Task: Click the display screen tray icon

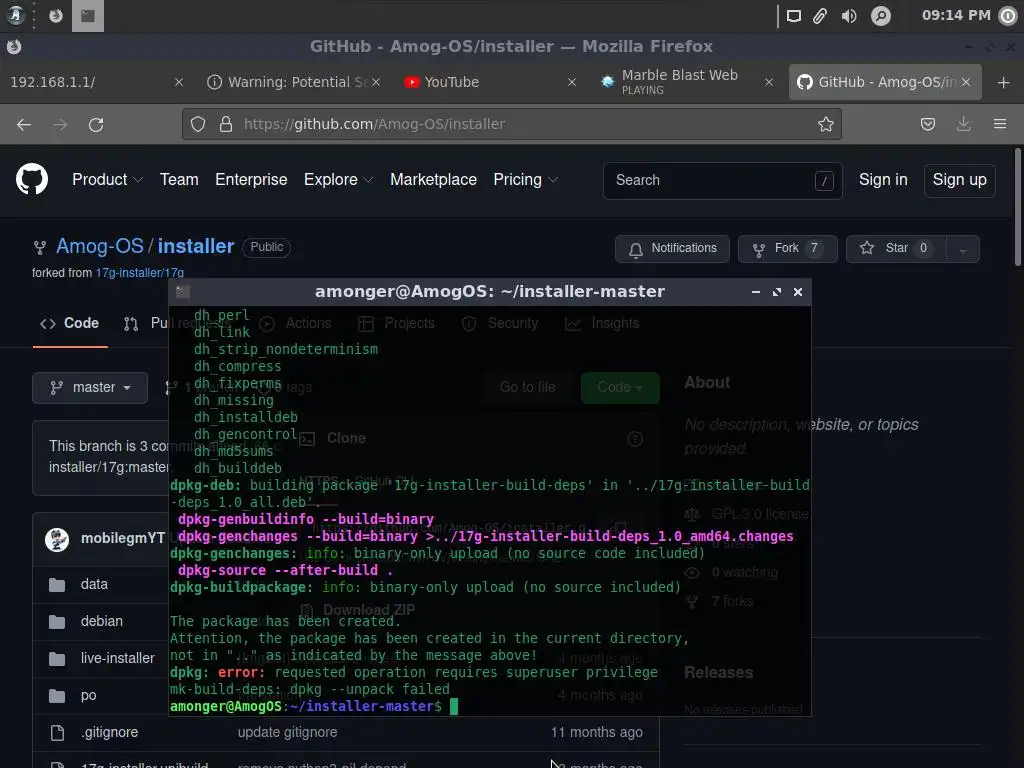Action: pyautogui.click(x=793, y=16)
